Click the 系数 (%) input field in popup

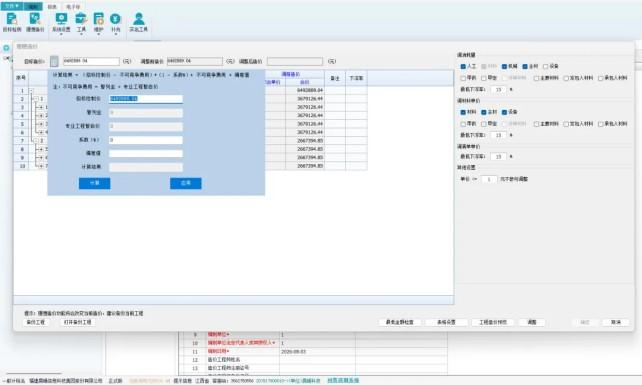tap(146, 140)
